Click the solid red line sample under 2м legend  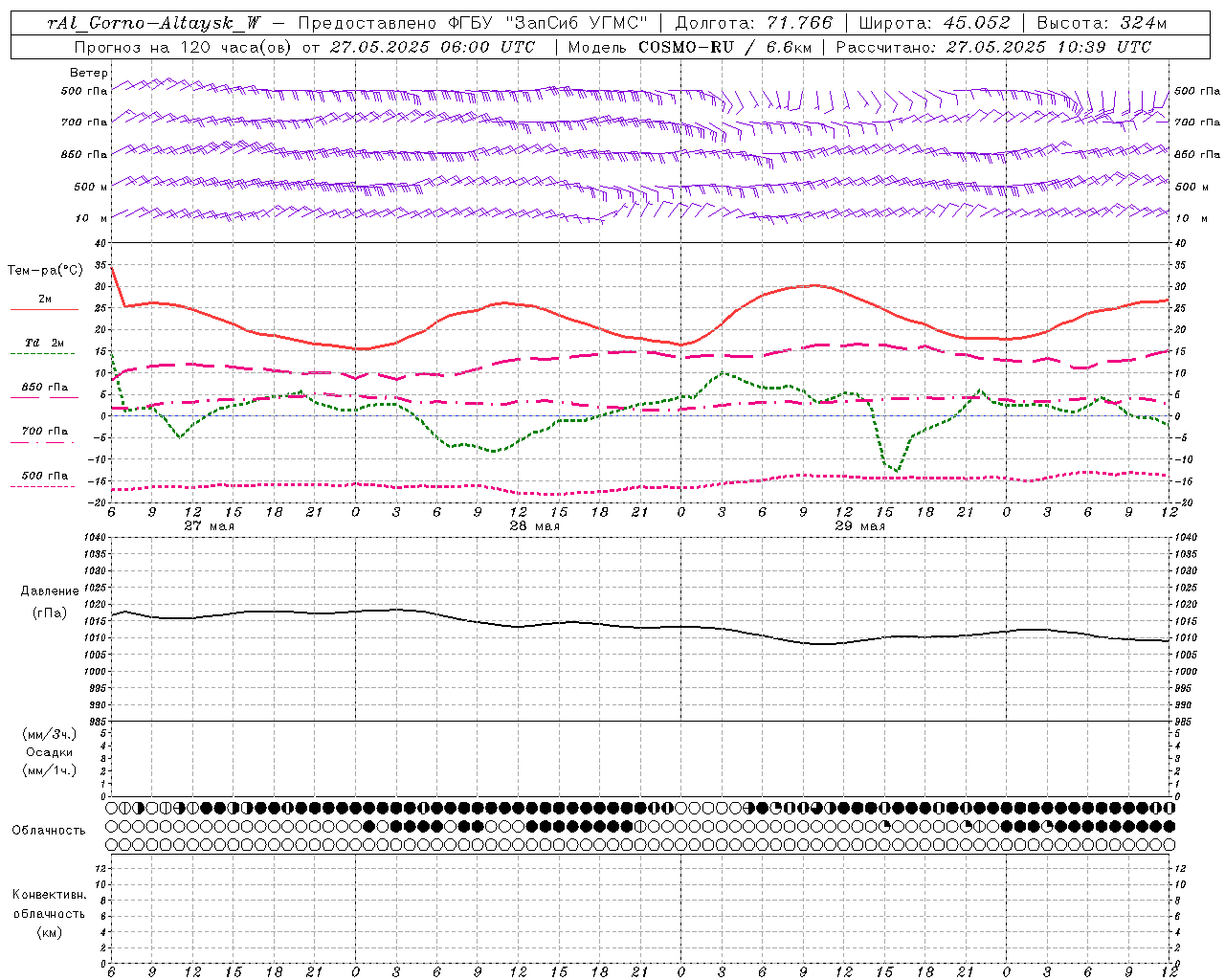[44, 310]
